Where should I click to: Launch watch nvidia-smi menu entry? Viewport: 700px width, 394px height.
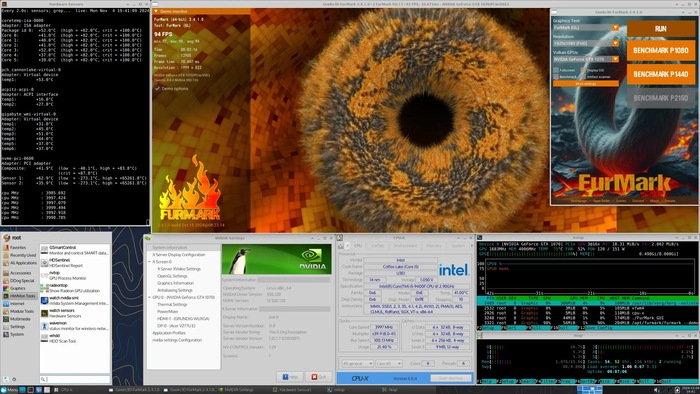(75, 300)
